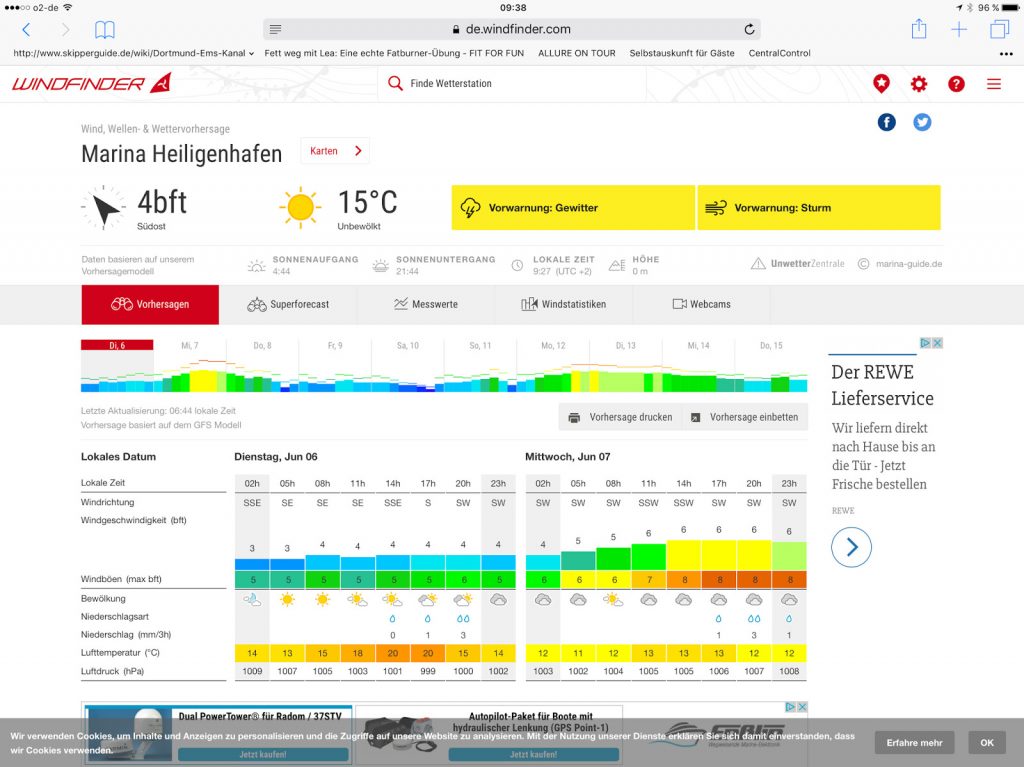This screenshot has width=1024, height=767.
Task: Open the Windstatistiken tab
Action: tap(563, 304)
